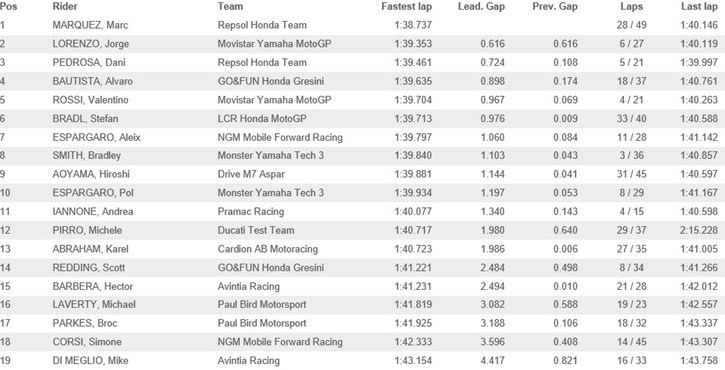Click the Rider column header

click(x=65, y=6)
